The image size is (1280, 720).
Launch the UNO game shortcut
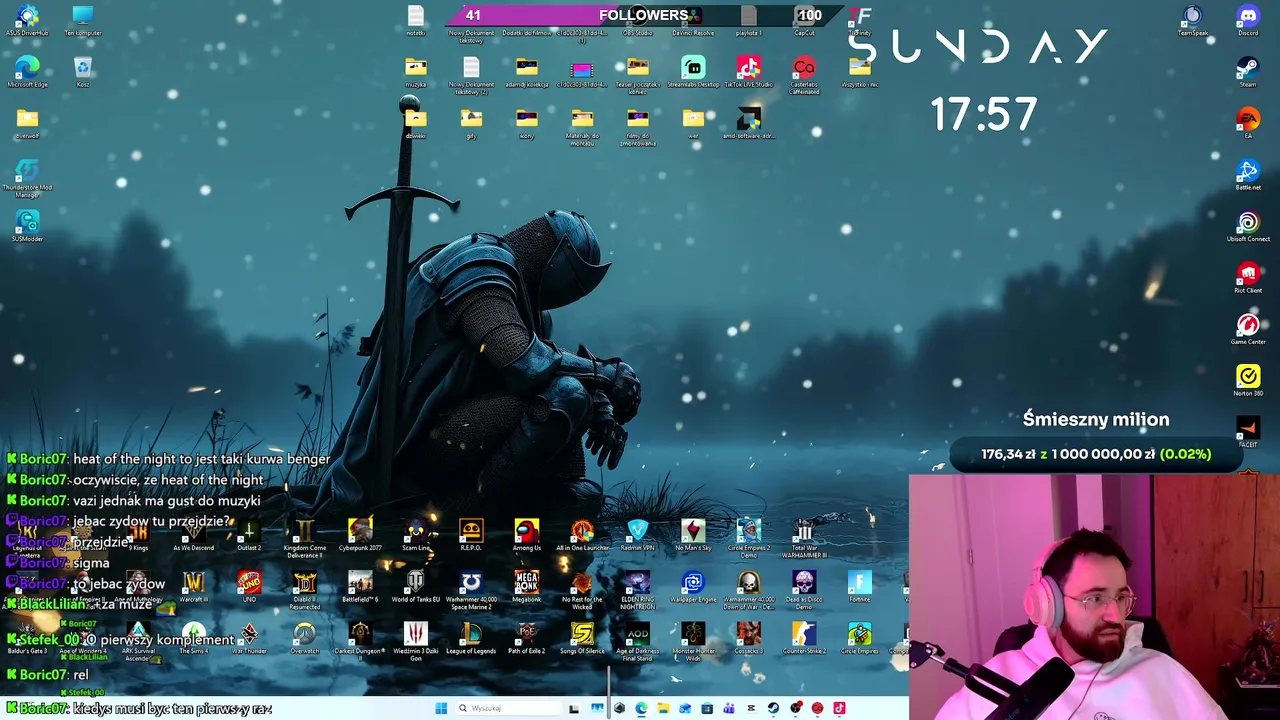pos(249,586)
